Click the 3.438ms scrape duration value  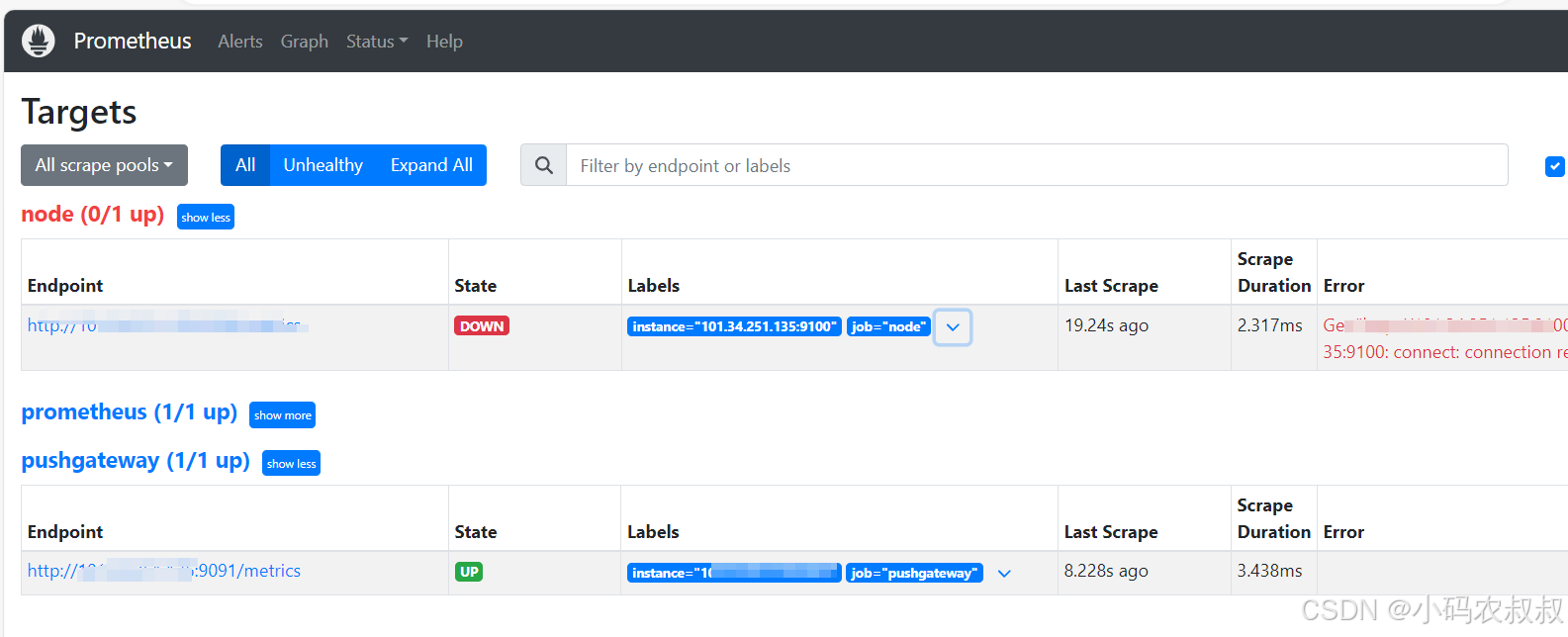[x=1269, y=571]
